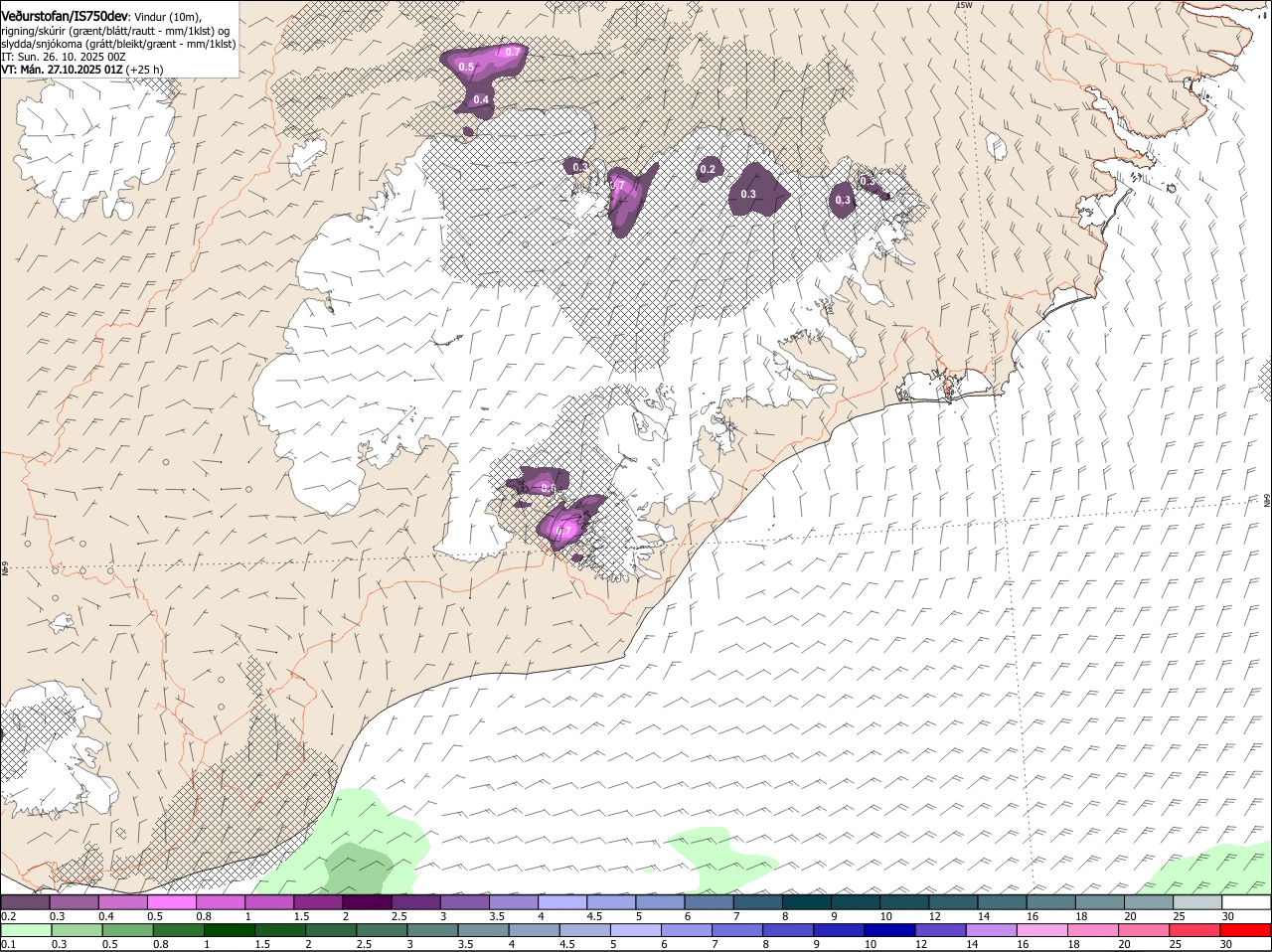The height and width of the screenshot is (952, 1272).
Task: Pick the 30 white snow-scale swatch
Action: (x=1247, y=902)
